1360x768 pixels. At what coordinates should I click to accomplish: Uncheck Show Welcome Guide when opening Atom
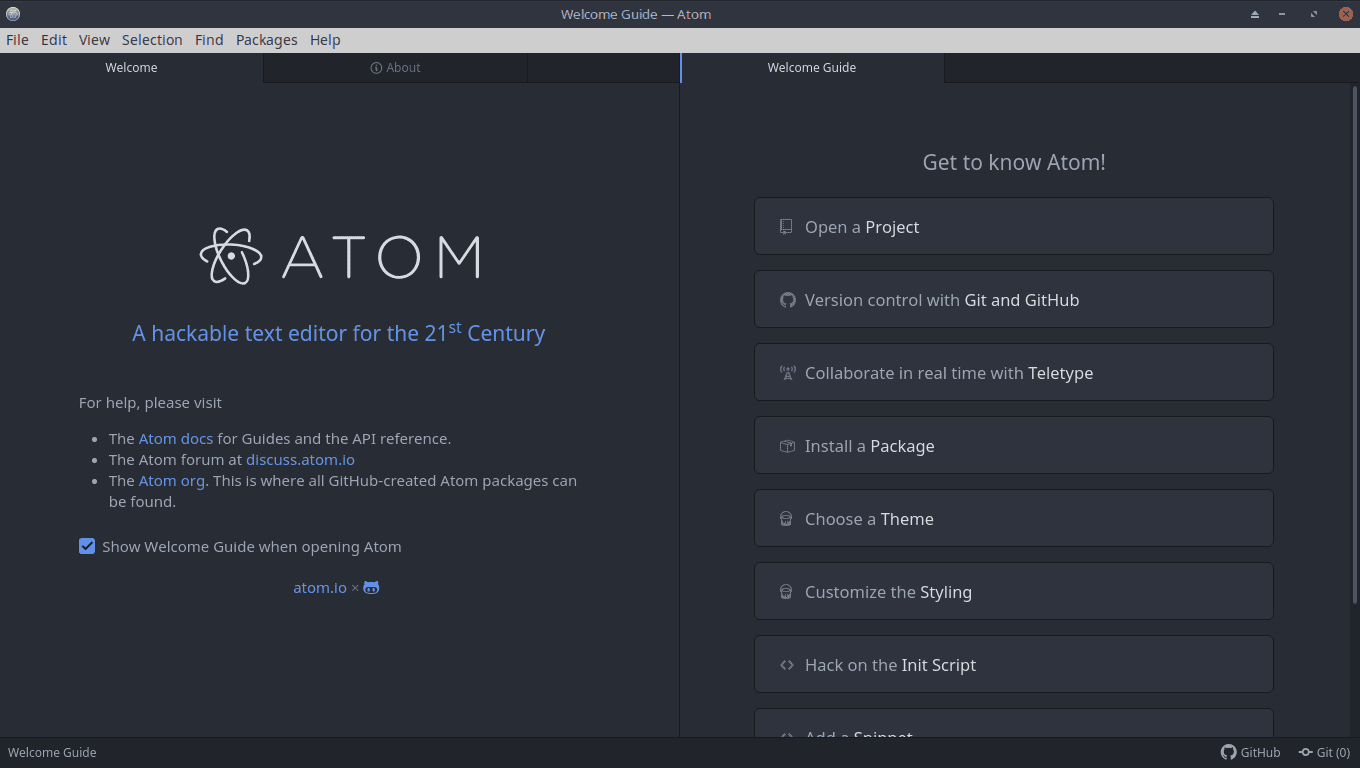point(87,546)
